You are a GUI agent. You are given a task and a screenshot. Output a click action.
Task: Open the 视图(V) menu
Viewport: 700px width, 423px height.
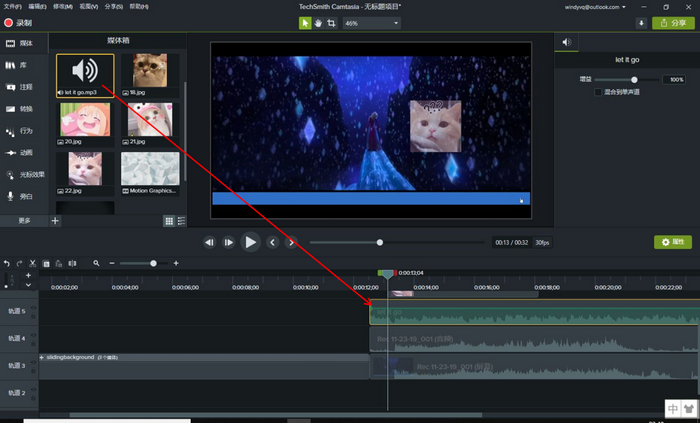click(x=88, y=7)
